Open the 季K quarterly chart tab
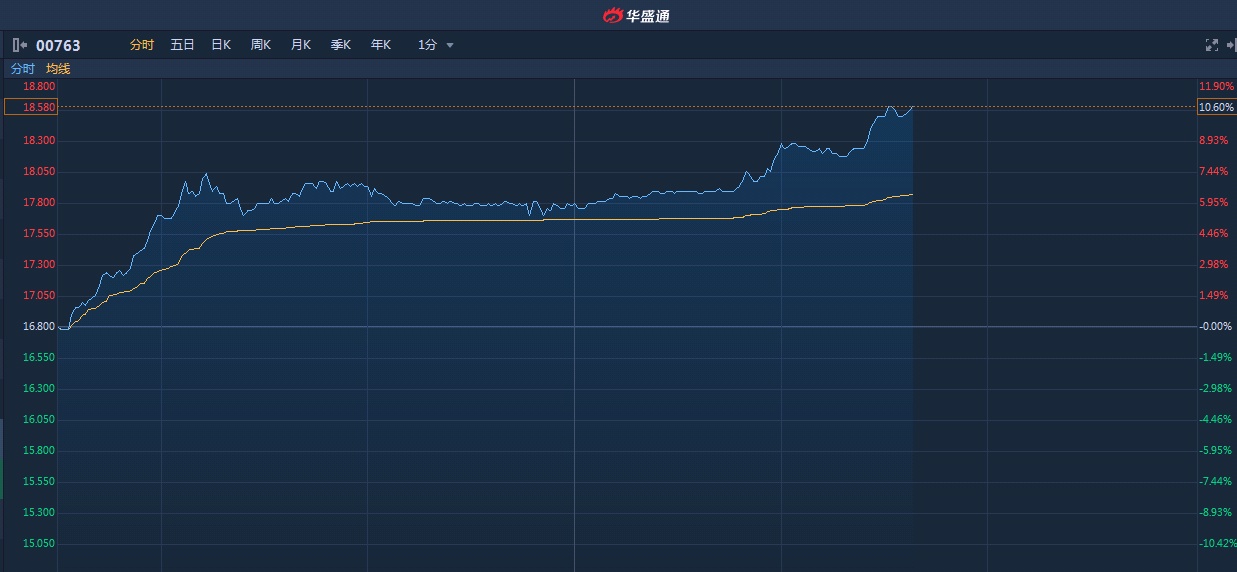Viewport: 1237px width, 572px height. [x=341, y=45]
